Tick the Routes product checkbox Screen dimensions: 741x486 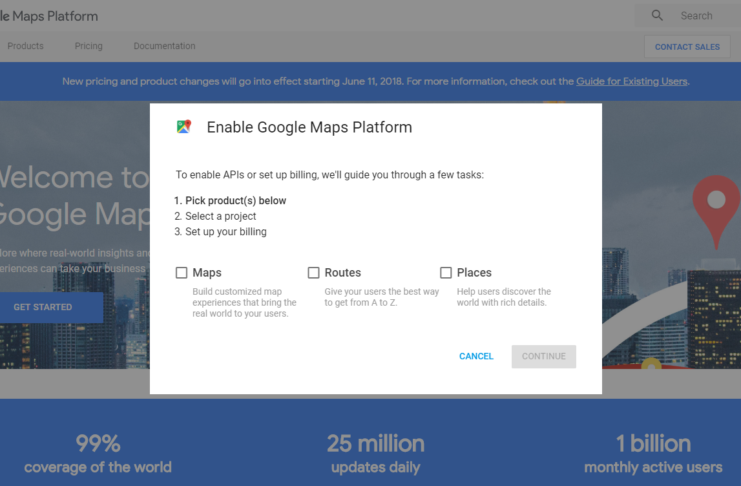click(x=313, y=273)
